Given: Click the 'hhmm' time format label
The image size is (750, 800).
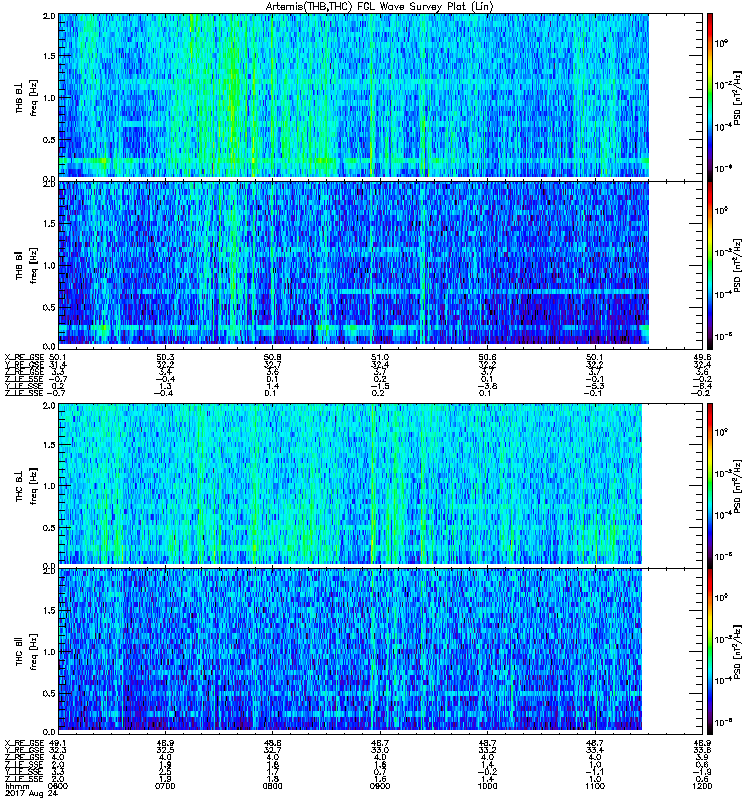Looking at the screenshot, I should tap(17, 786).
